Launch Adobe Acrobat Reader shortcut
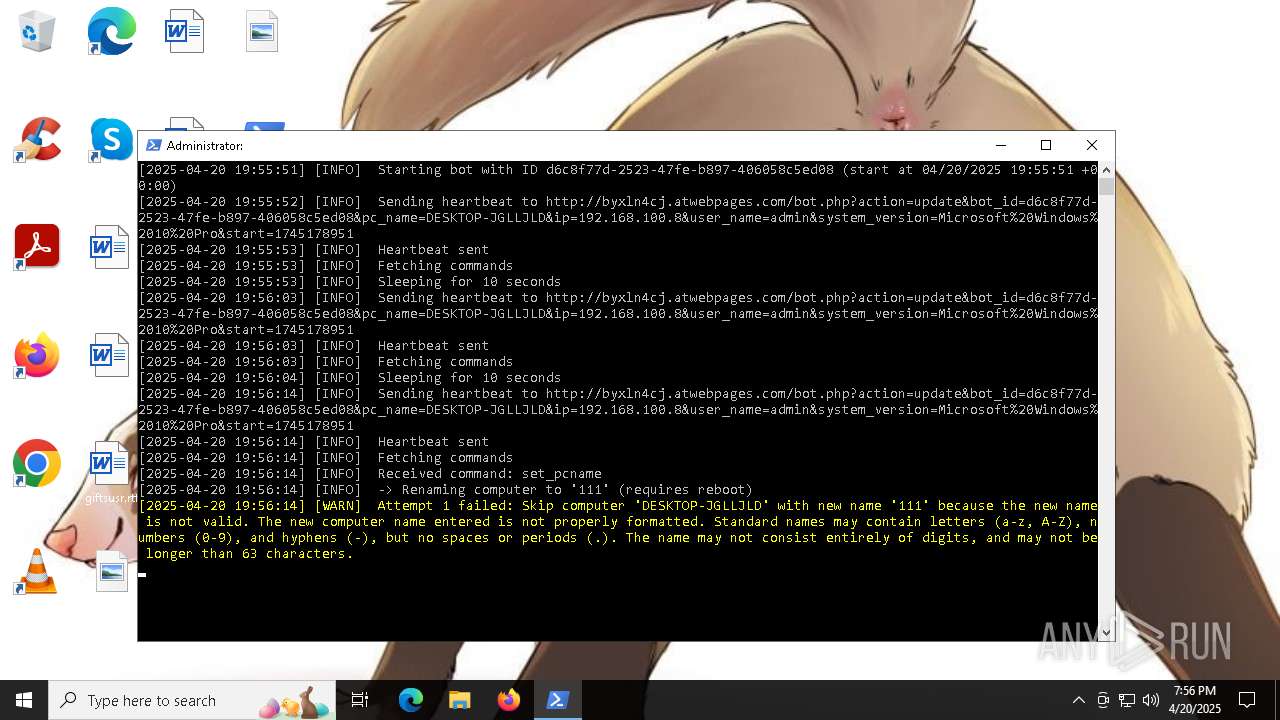Viewport: 1280px width, 720px height. tap(37, 247)
